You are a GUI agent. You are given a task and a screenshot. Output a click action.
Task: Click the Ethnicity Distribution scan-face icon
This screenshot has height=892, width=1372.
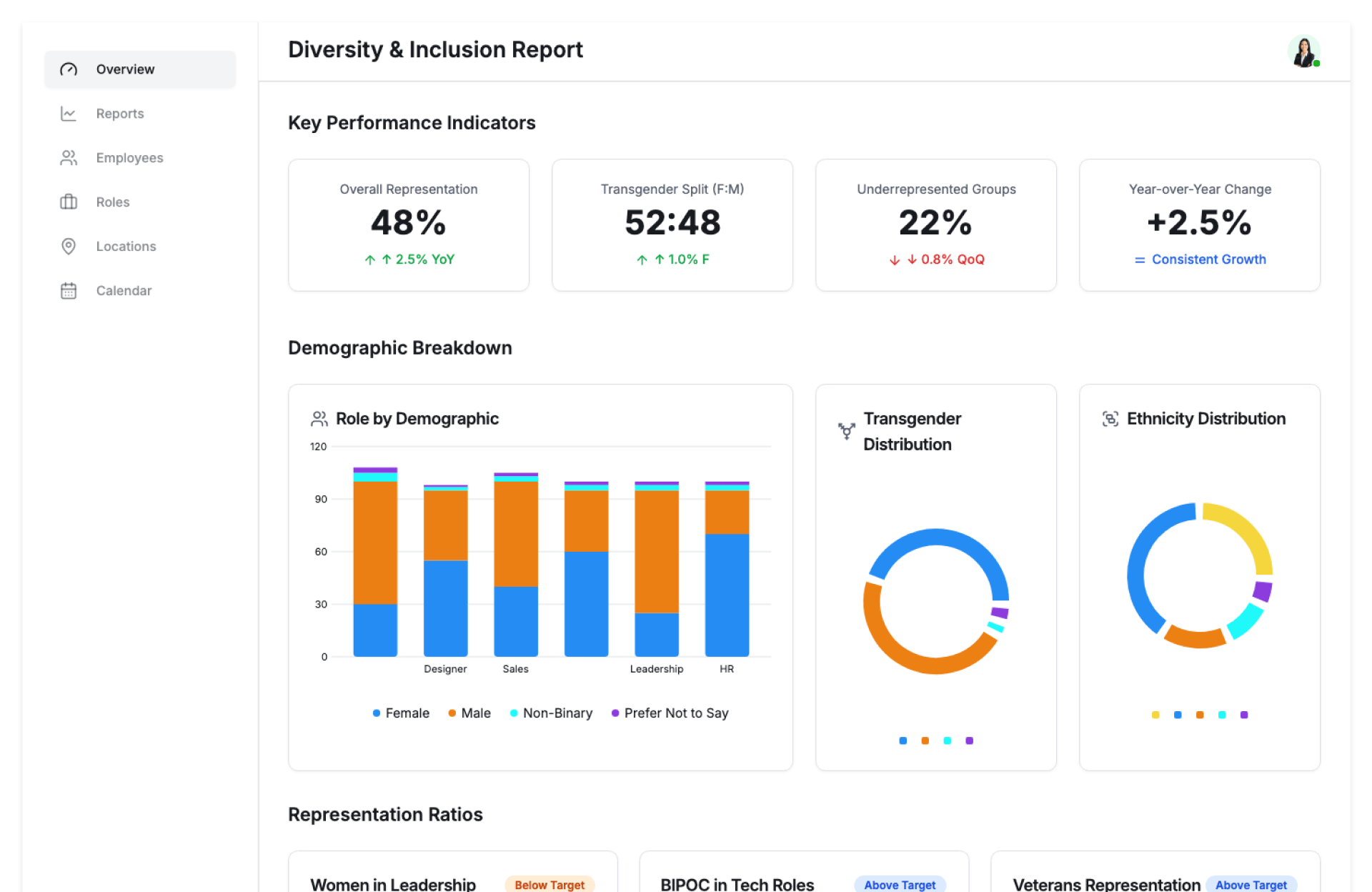pos(1110,419)
